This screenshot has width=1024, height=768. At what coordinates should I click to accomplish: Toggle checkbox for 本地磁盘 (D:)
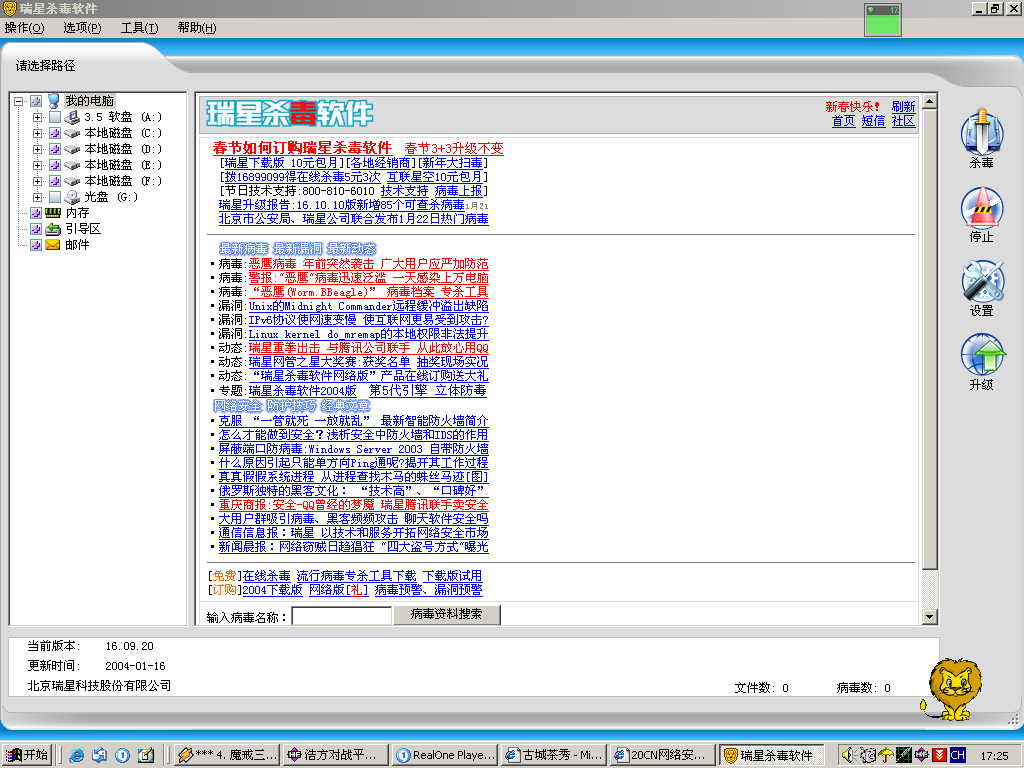[55, 150]
